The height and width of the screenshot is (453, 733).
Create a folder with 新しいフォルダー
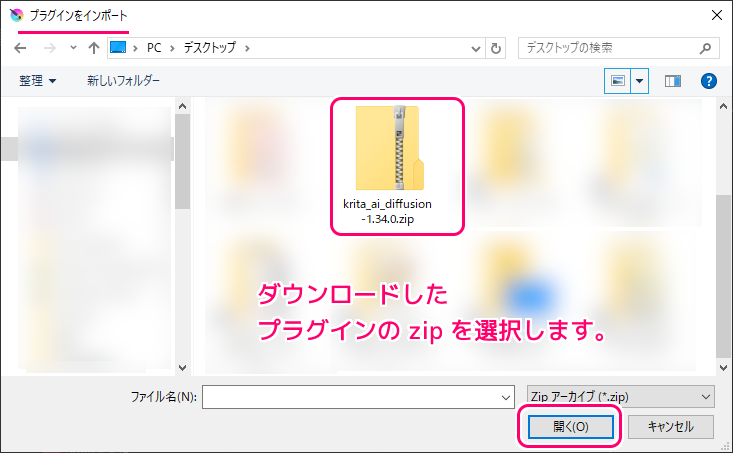pos(123,81)
